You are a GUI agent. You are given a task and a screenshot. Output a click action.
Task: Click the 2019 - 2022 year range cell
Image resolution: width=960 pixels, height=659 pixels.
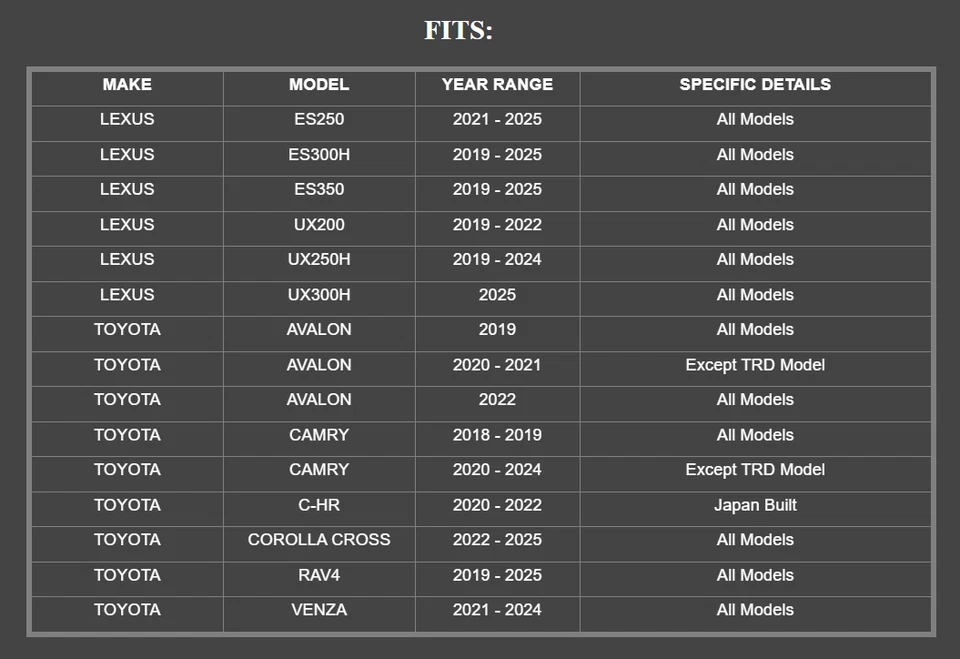pos(497,225)
